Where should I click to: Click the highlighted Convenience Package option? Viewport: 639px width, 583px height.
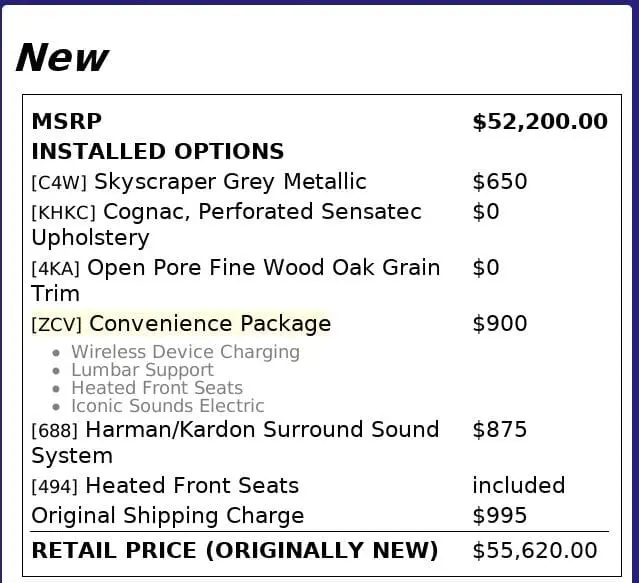[x=181, y=324]
